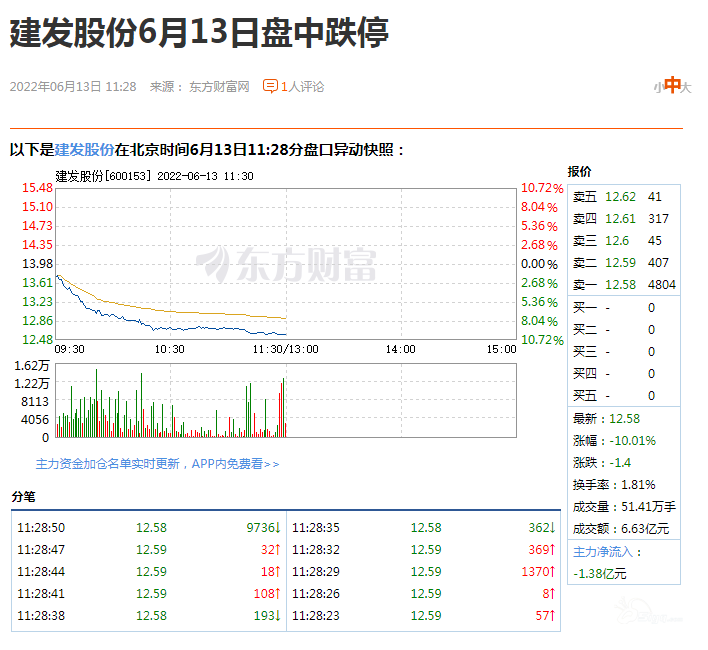Select the 买三 quote row
Screen dimensions: 708x650
pos(624,352)
